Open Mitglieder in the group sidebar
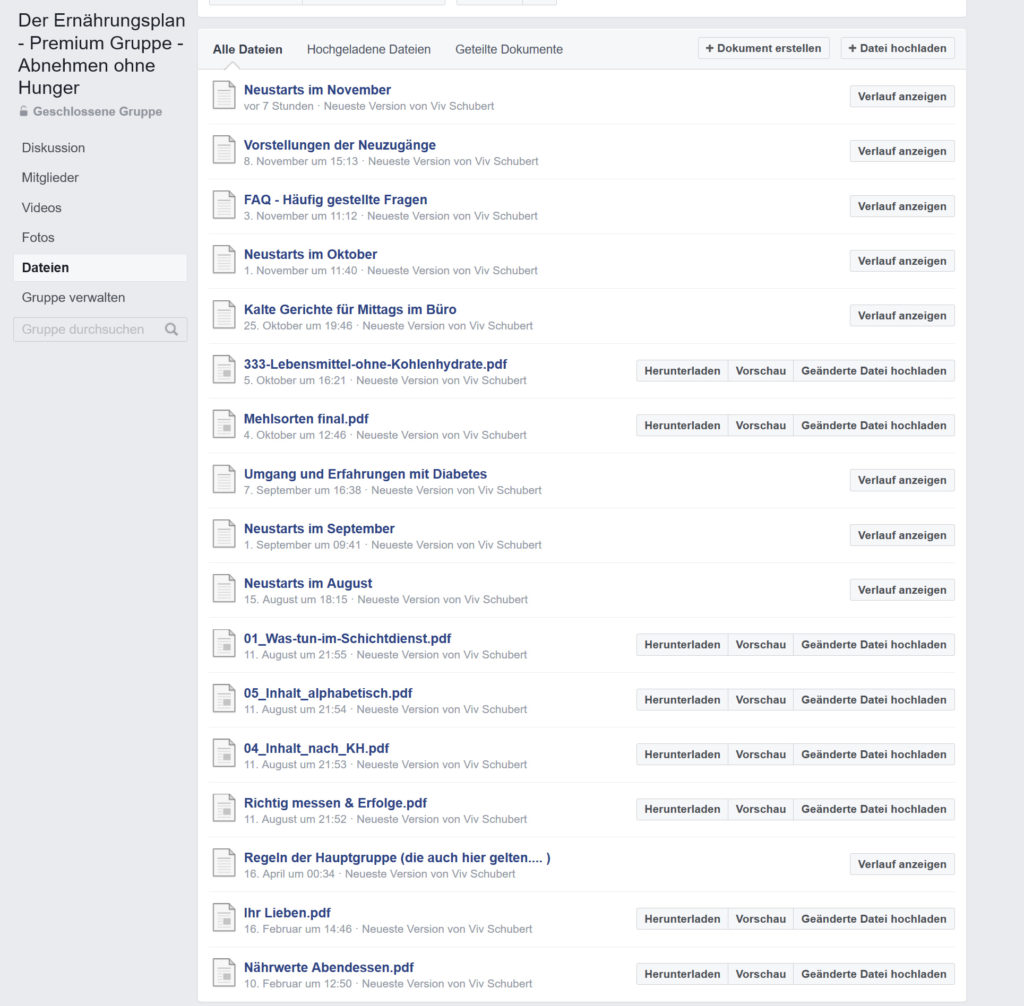Screen dimensions: 1024x1006 [x=50, y=178]
